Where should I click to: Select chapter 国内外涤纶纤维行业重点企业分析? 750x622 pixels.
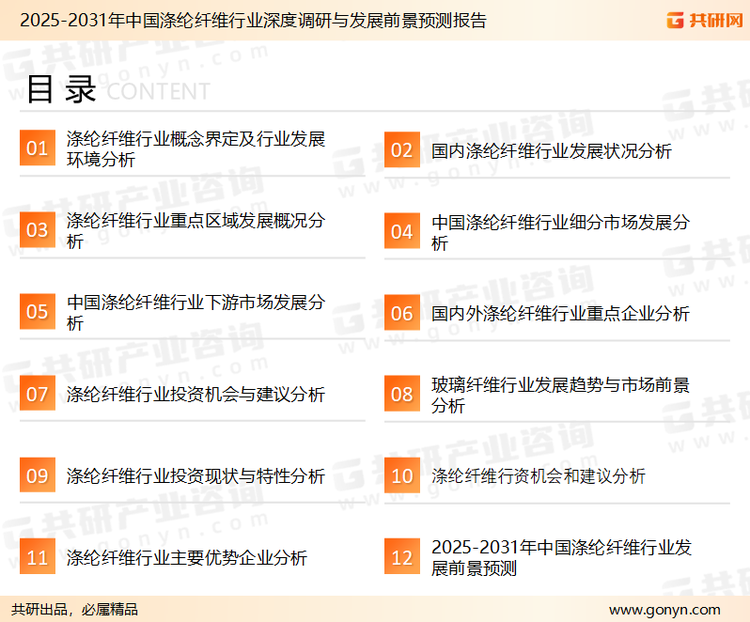(x=560, y=314)
